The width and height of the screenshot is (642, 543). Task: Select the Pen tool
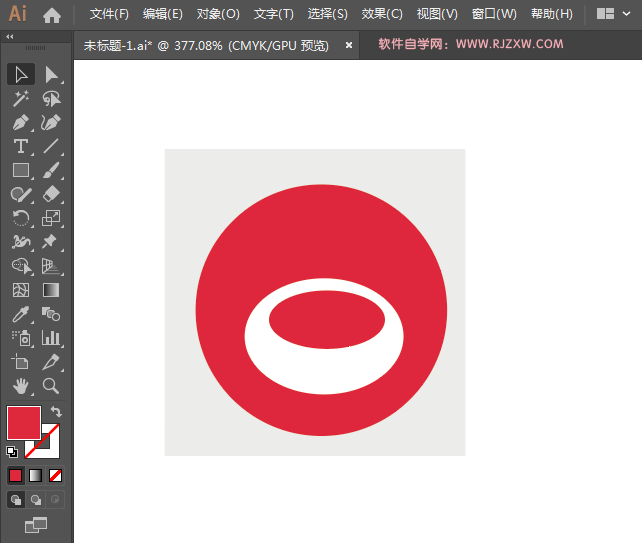click(21, 122)
